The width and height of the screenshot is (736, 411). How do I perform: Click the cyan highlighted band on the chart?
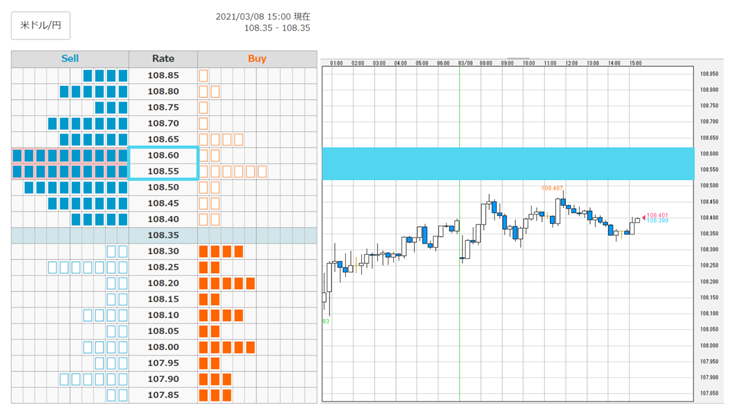point(508,163)
